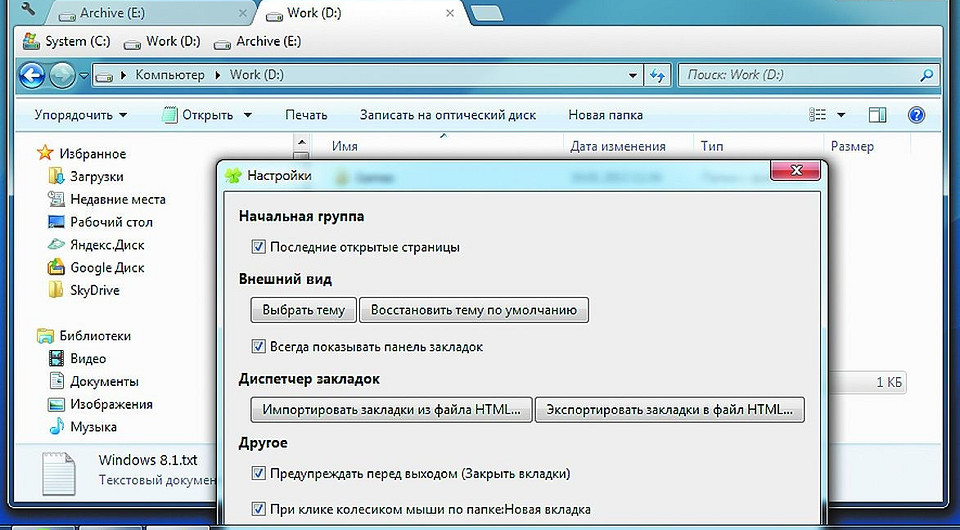Sort by Тип column header
Image resolution: width=960 pixels, height=530 pixels.
(x=712, y=146)
